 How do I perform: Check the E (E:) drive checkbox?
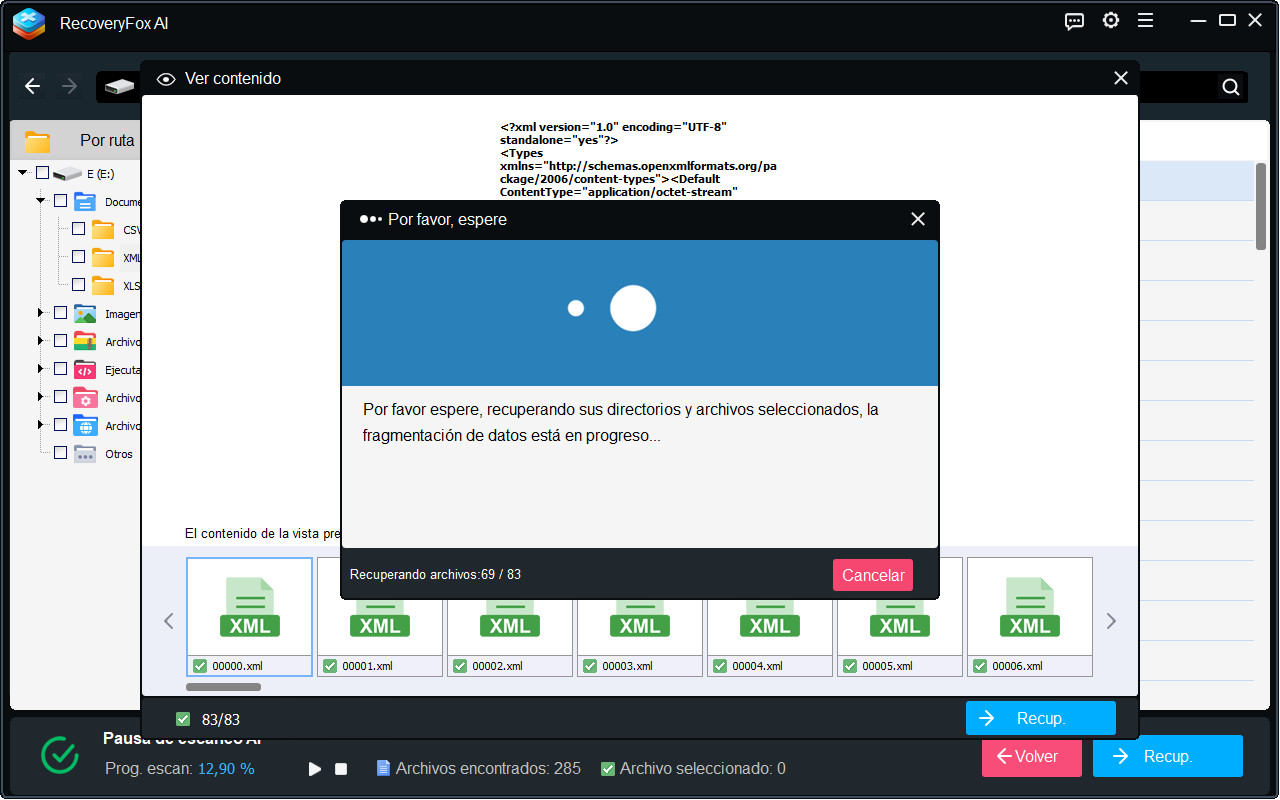[x=42, y=173]
